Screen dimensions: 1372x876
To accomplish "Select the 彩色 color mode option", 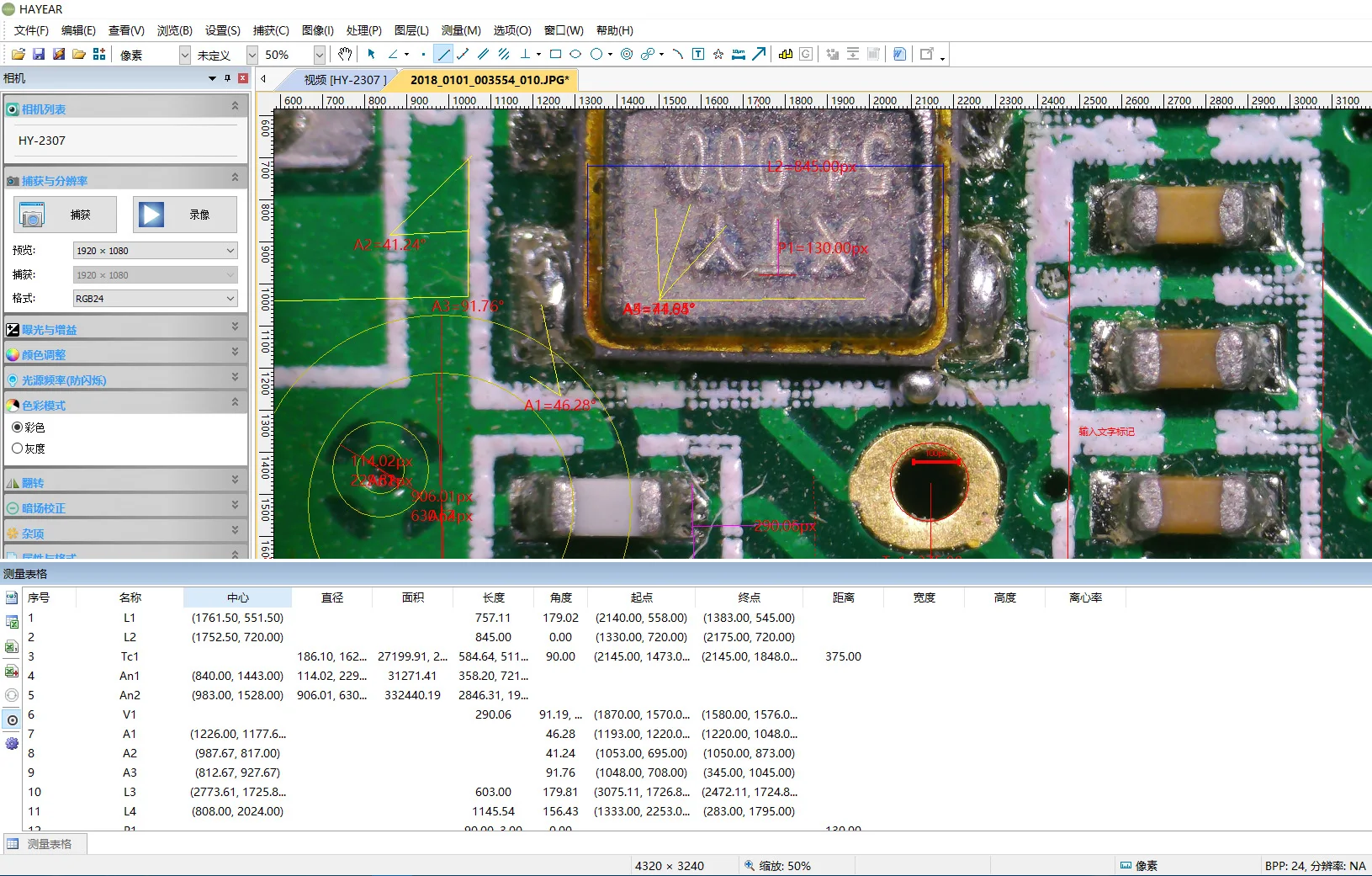I will [18, 427].
